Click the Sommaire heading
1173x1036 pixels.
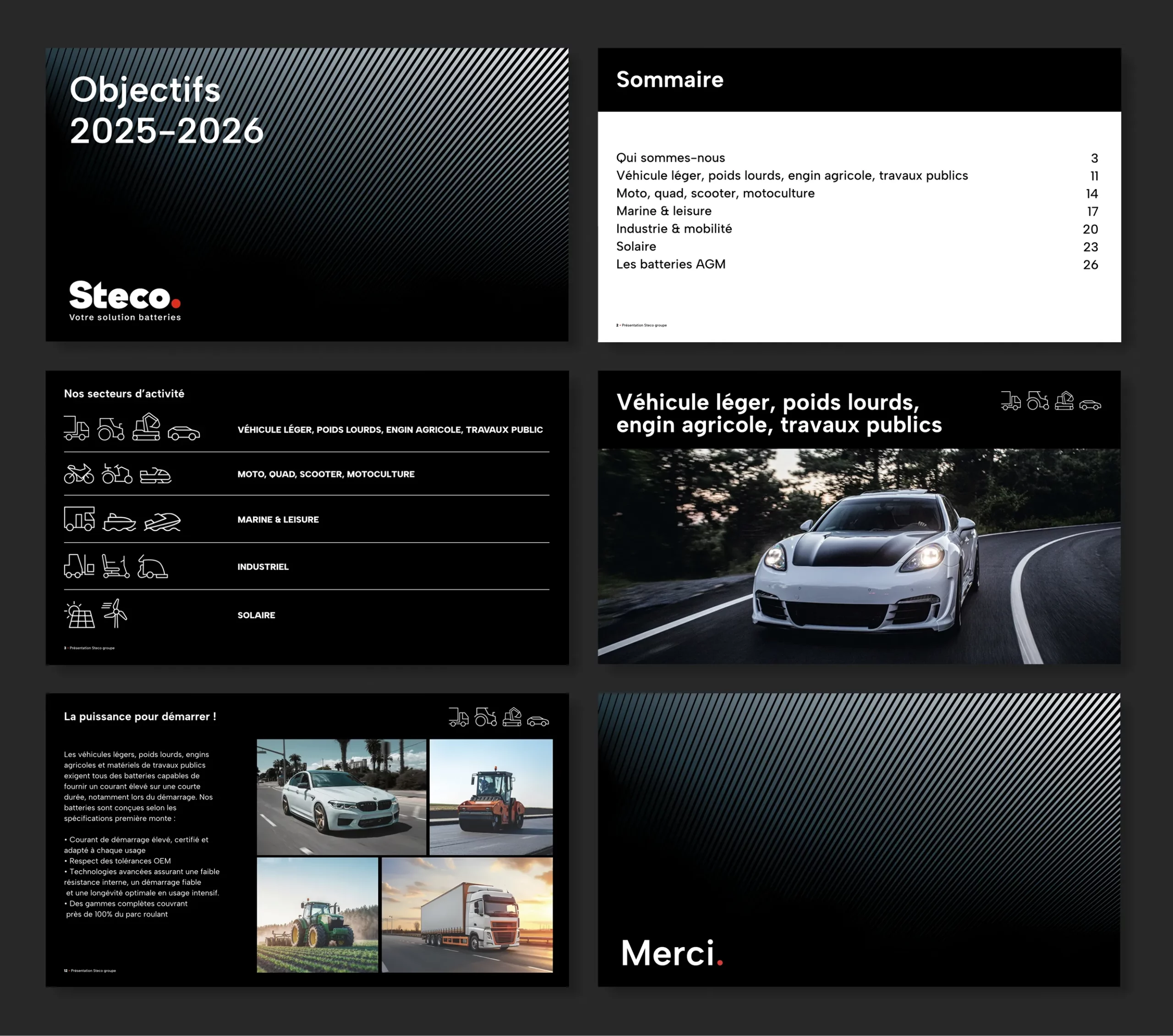pos(670,79)
